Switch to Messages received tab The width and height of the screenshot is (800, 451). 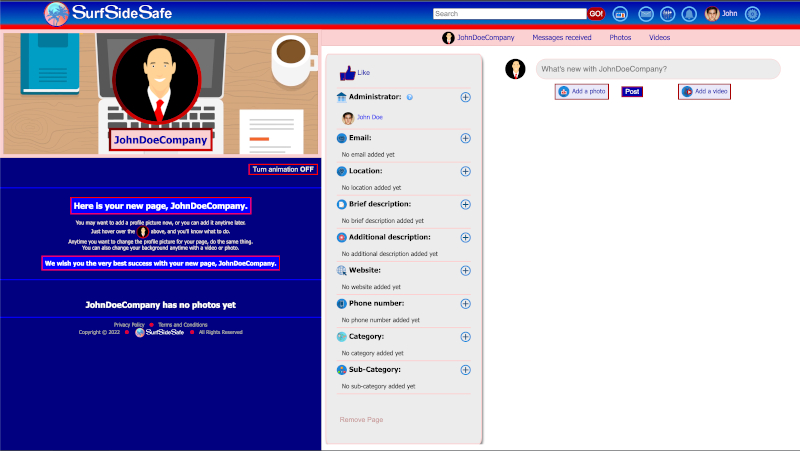(561, 37)
